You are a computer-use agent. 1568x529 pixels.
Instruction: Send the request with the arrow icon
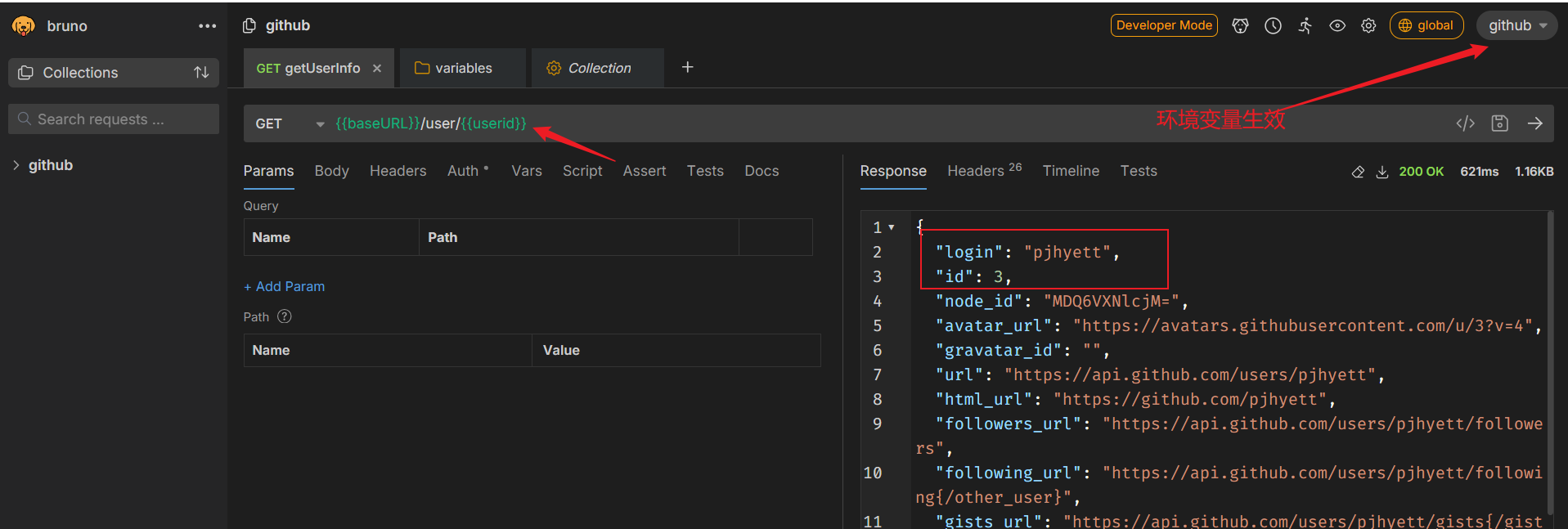[1534, 123]
